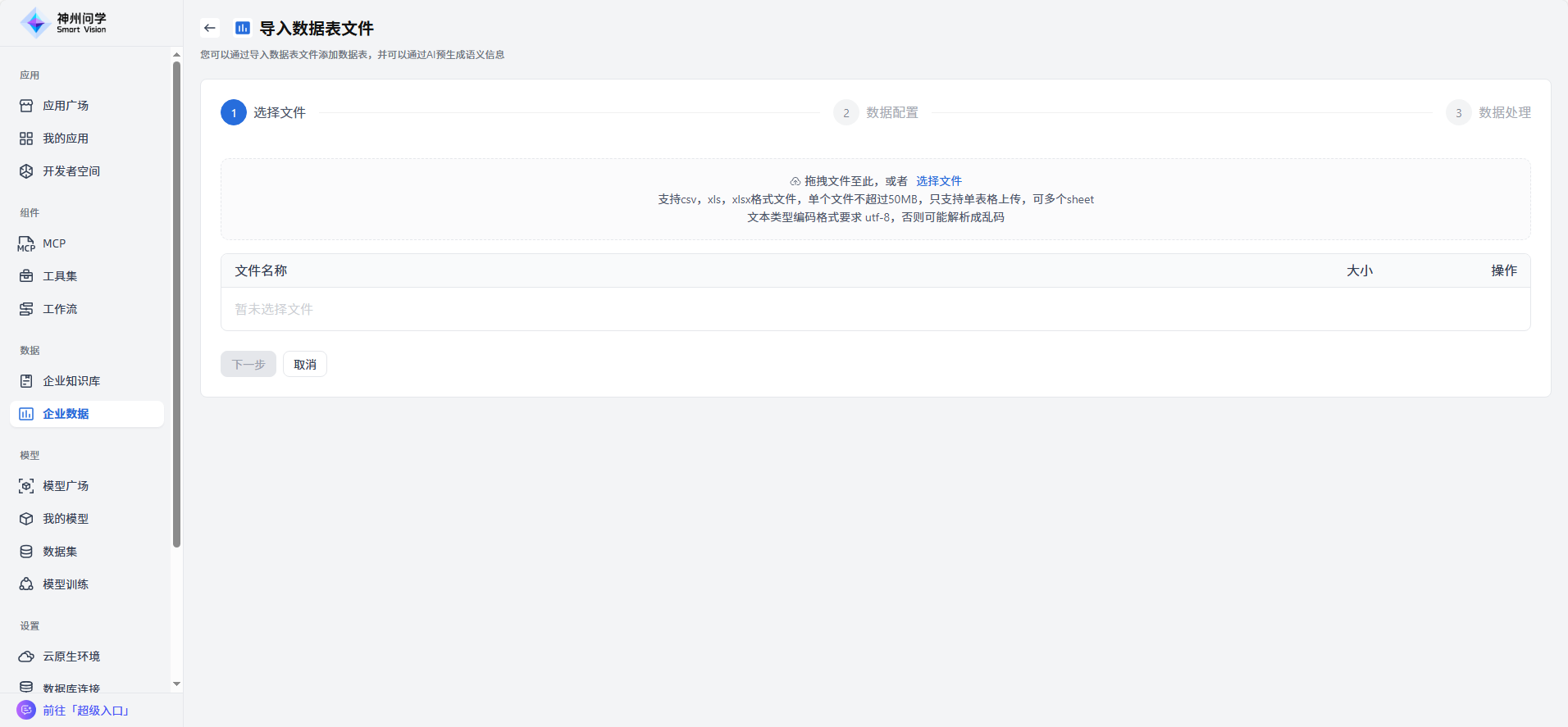This screenshot has width=1568, height=727.
Task: Click step 2 数据配置 in the stepper
Action: tap(891, 113)
